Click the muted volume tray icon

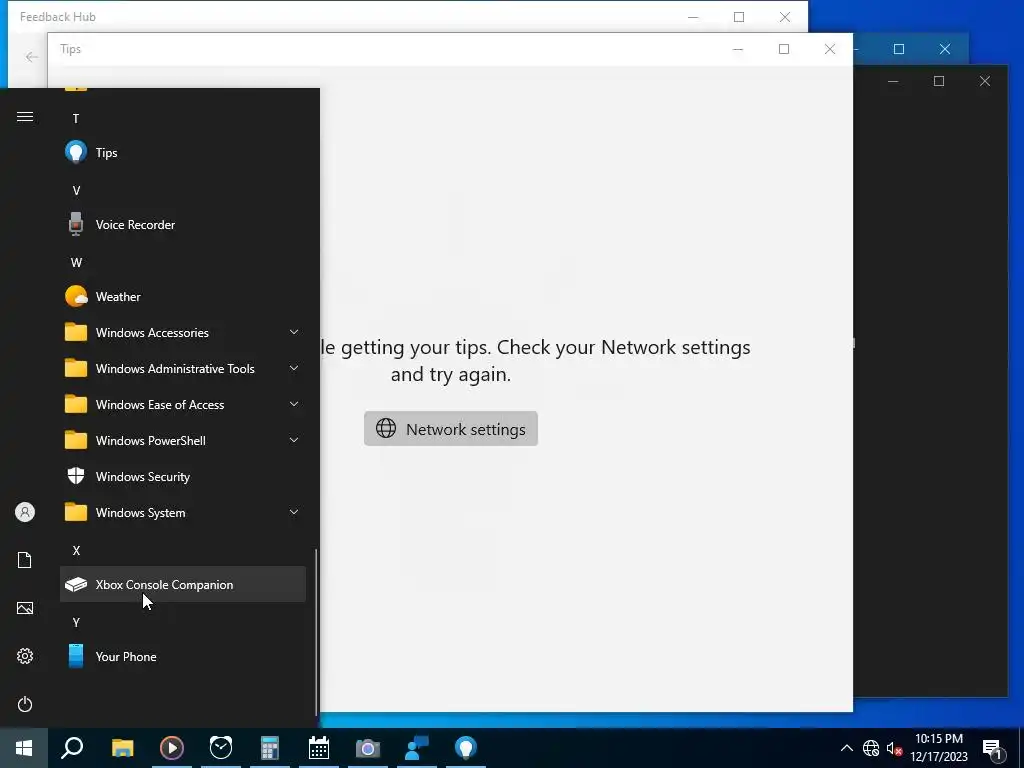coord(895,748)
